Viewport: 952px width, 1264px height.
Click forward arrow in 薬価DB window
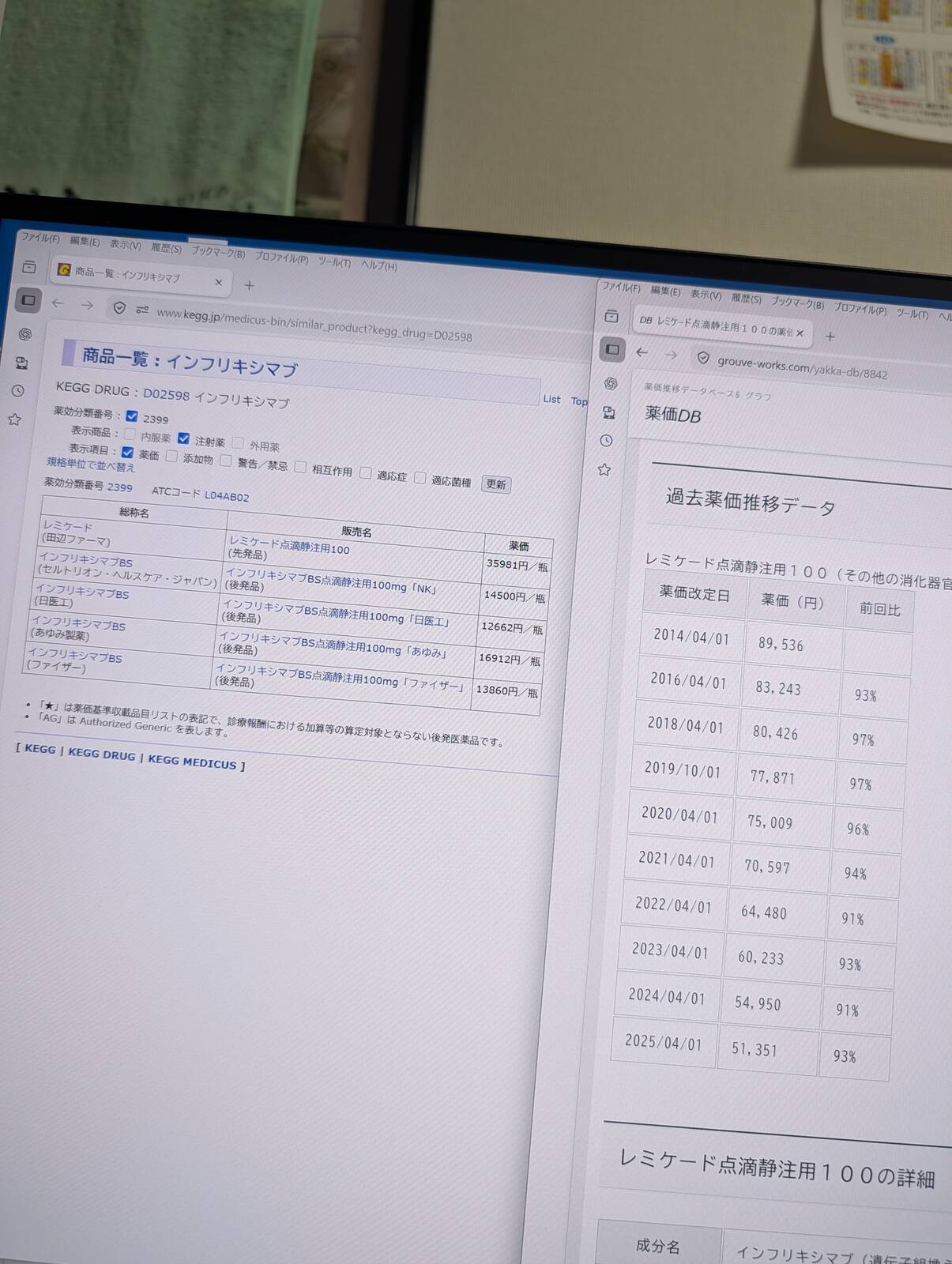(671, 355)
